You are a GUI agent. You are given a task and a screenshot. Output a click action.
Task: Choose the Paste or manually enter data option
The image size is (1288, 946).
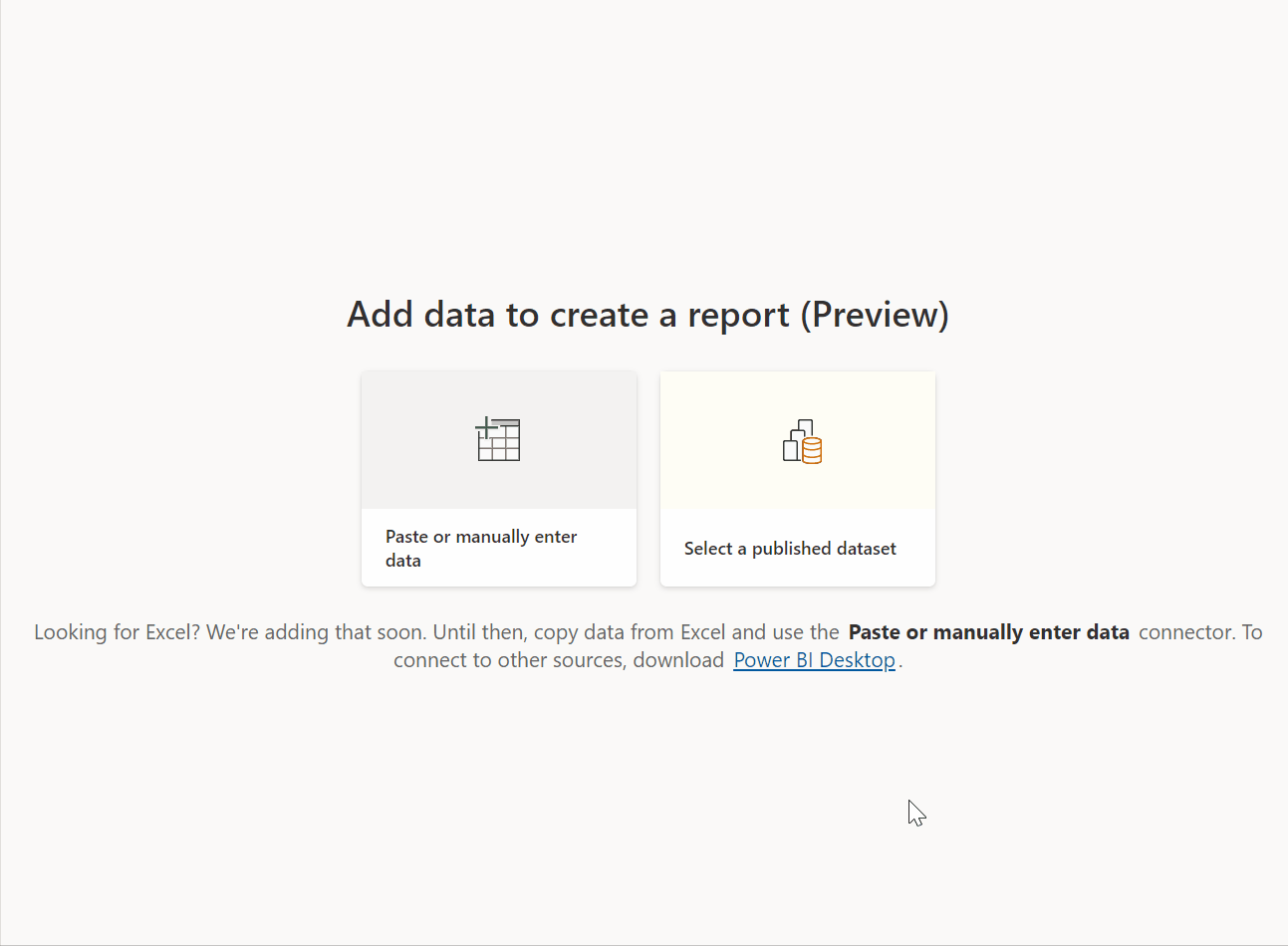point(498,478)
